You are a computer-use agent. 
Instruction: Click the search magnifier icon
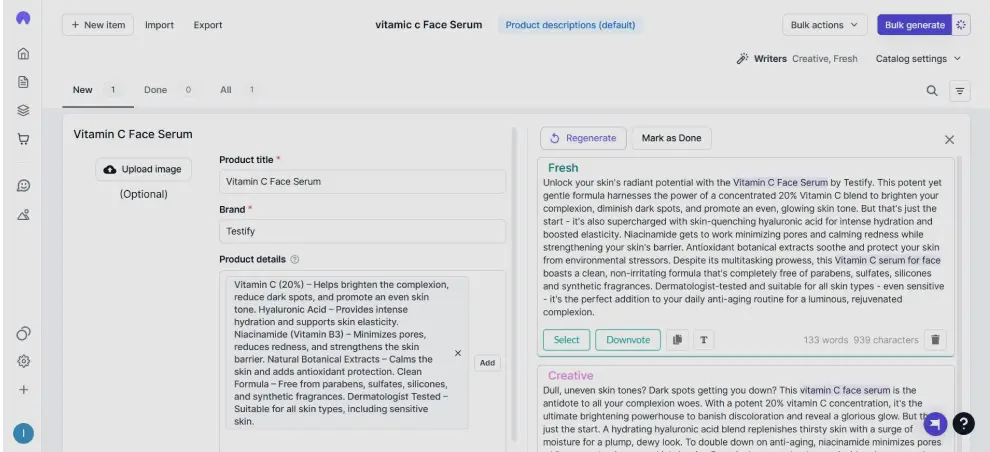[932, 91]
